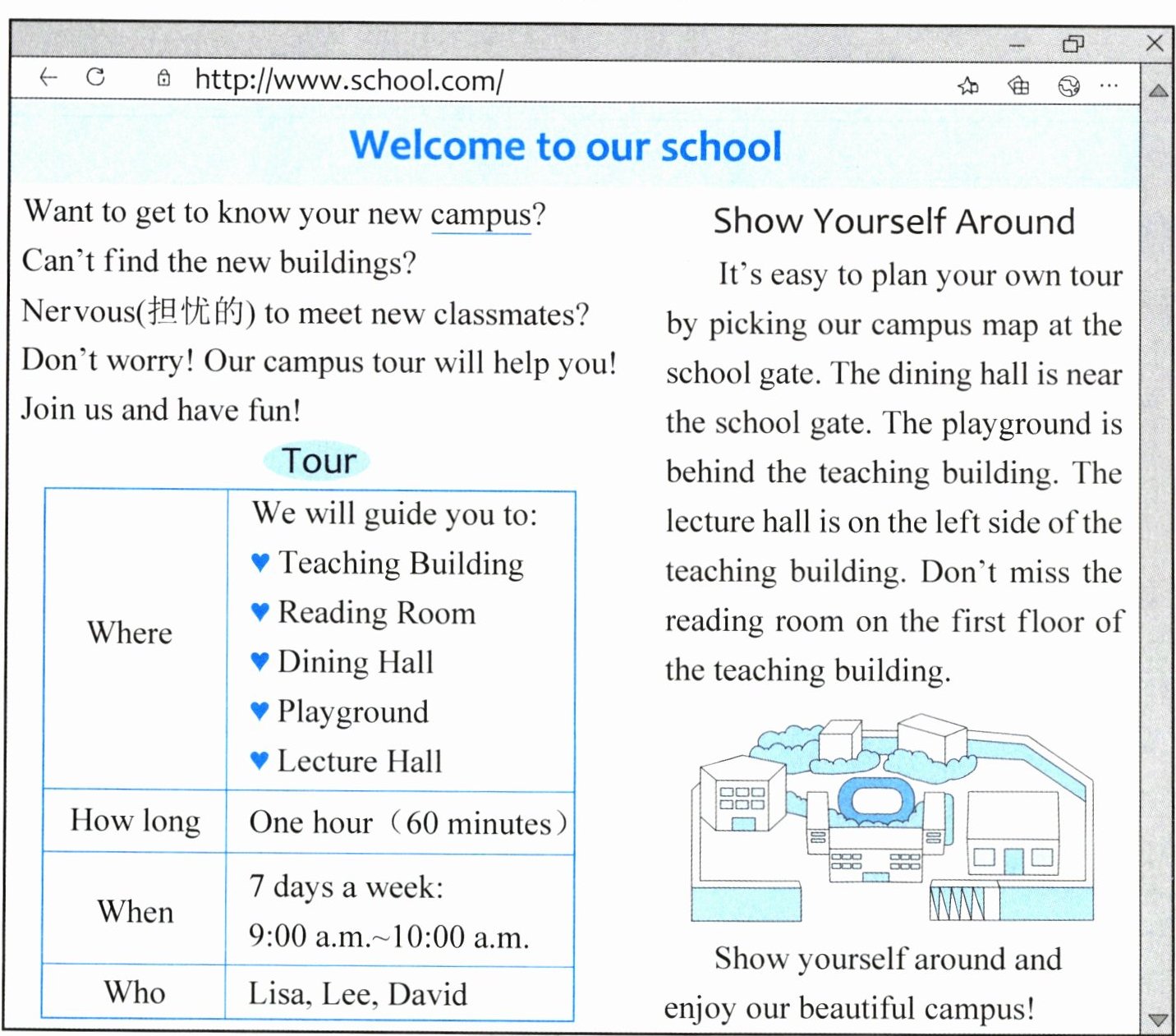Viewport: 1176px width, 1036px height.
Task: Minimize the browser window
Action: coord(1018,46)
